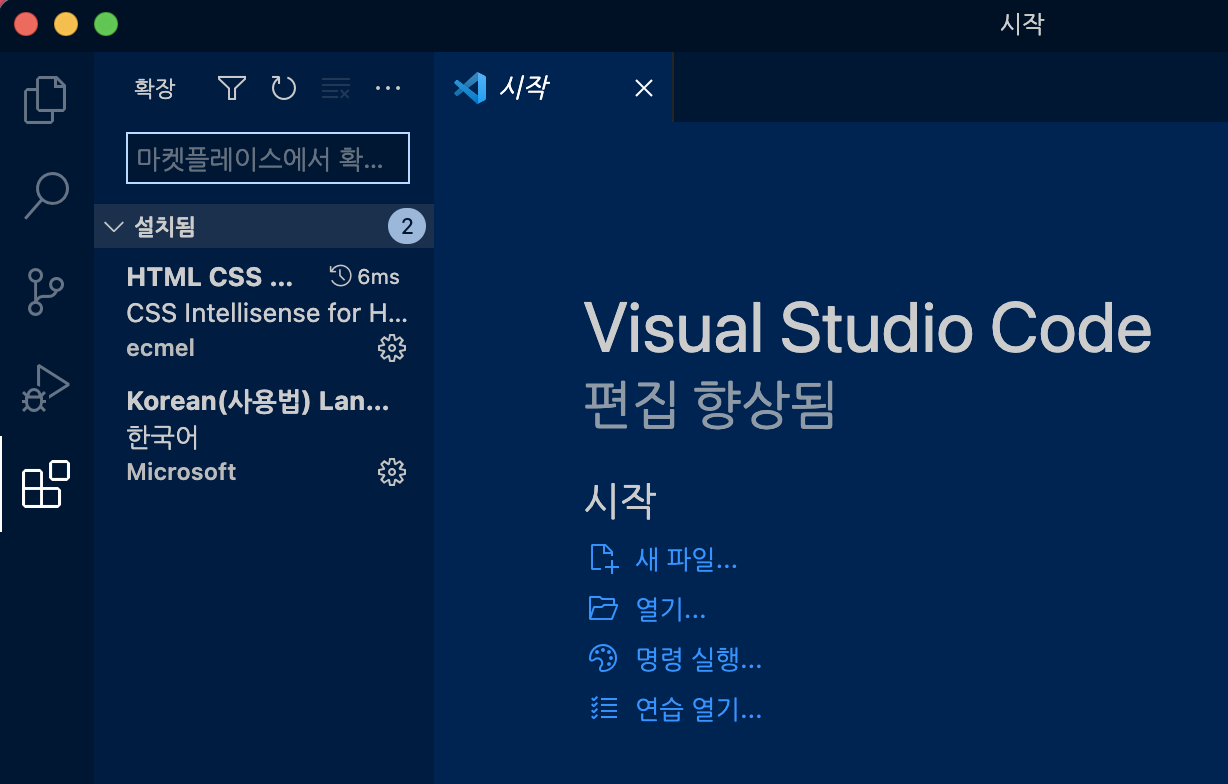This screenshot has width=1228, height=784.
Task: Open the Search view in activity bar
Action: (x=46, y=195)
